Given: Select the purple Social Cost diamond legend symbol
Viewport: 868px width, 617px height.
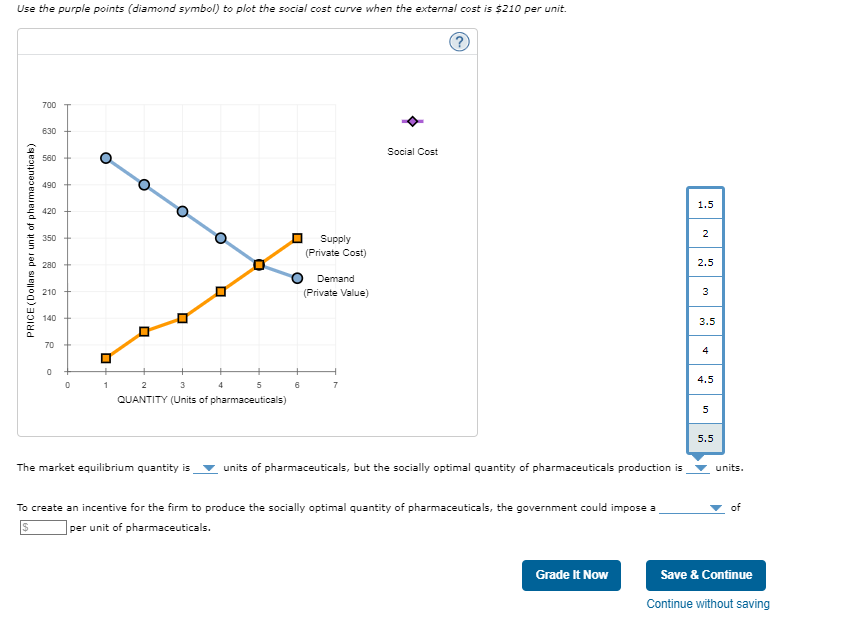Looking at the screenshot, I should pos(413,121).
